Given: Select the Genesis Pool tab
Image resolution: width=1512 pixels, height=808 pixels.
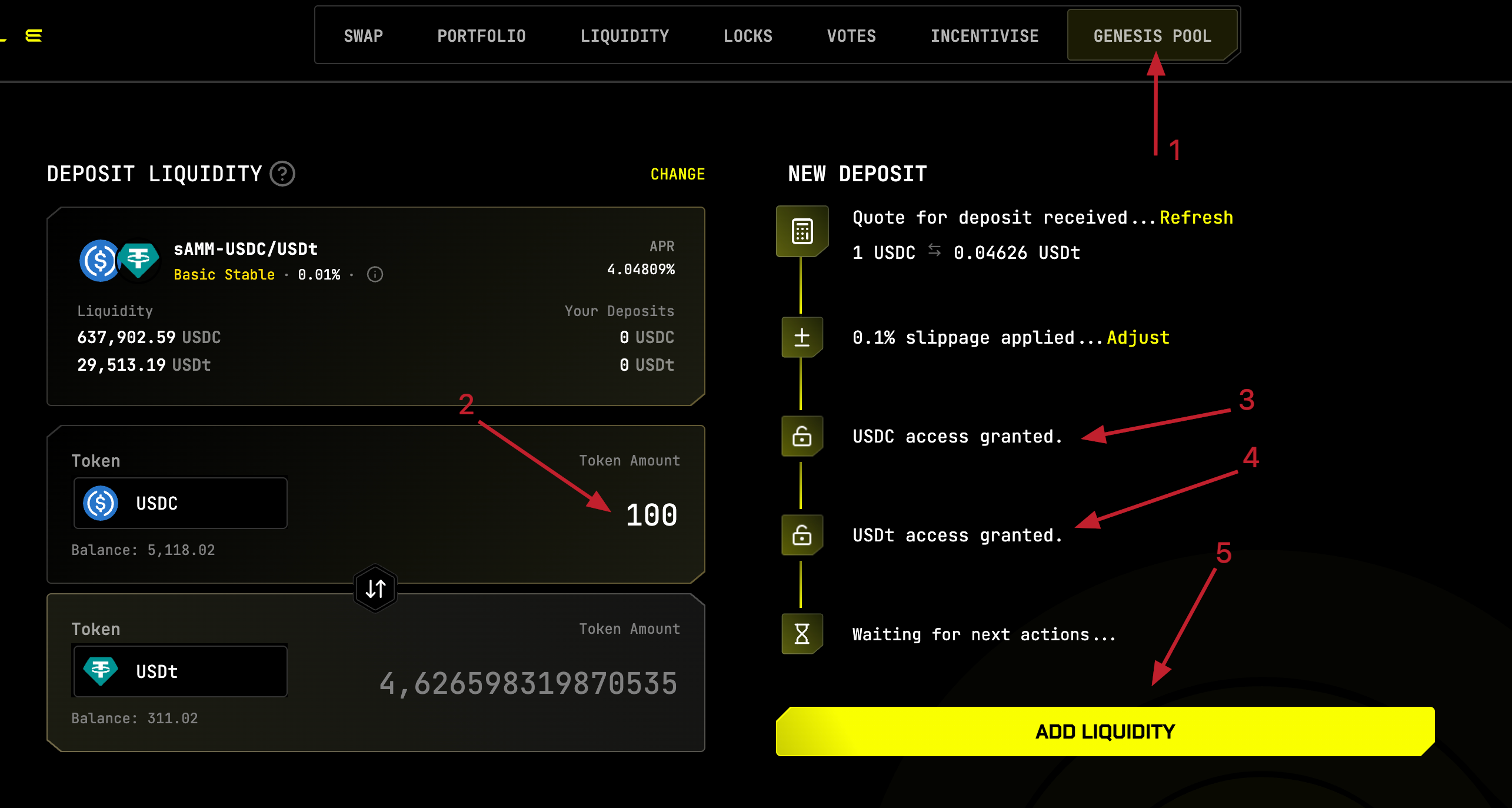Looking at the screenshot, I should [1153, 36].
